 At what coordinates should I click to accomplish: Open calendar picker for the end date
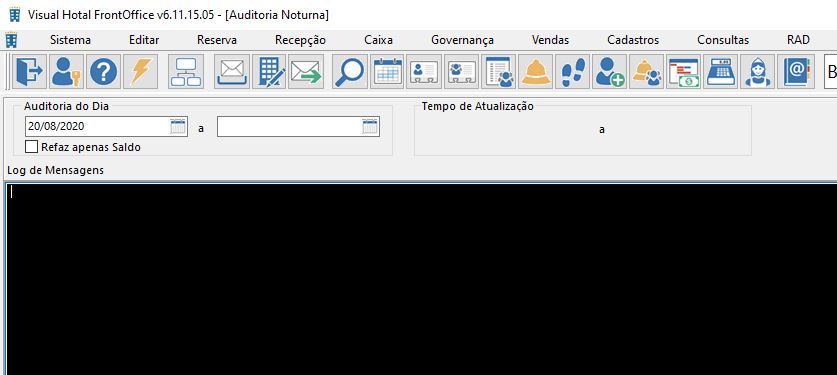click(370, 126)
